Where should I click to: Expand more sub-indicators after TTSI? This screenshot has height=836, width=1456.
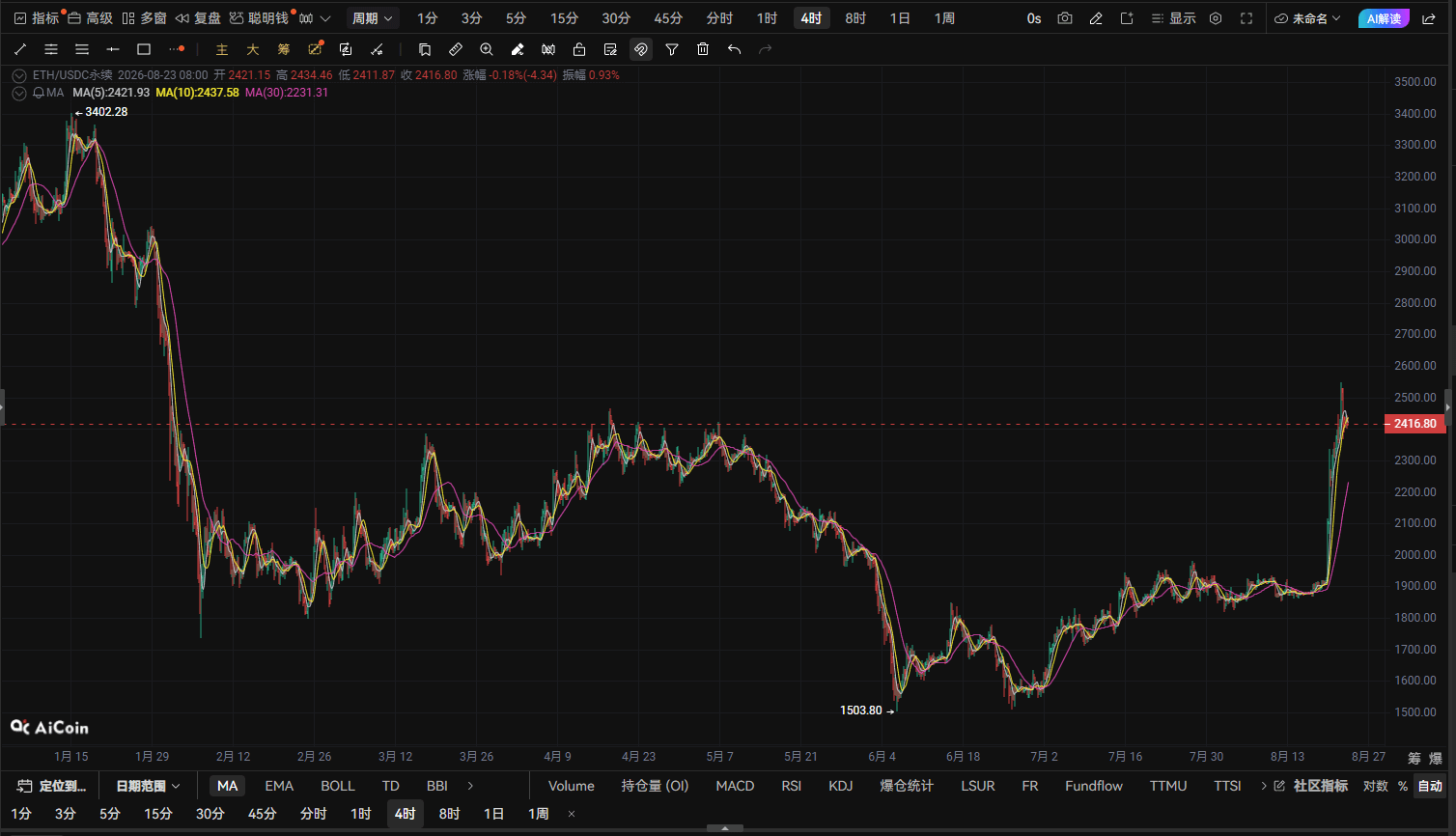(1264, 786)
